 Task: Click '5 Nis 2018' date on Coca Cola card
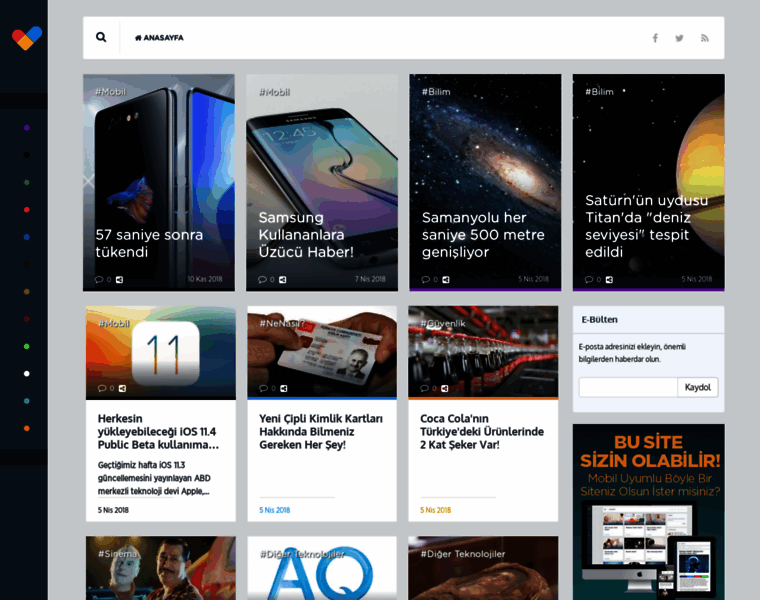(435, 510)
